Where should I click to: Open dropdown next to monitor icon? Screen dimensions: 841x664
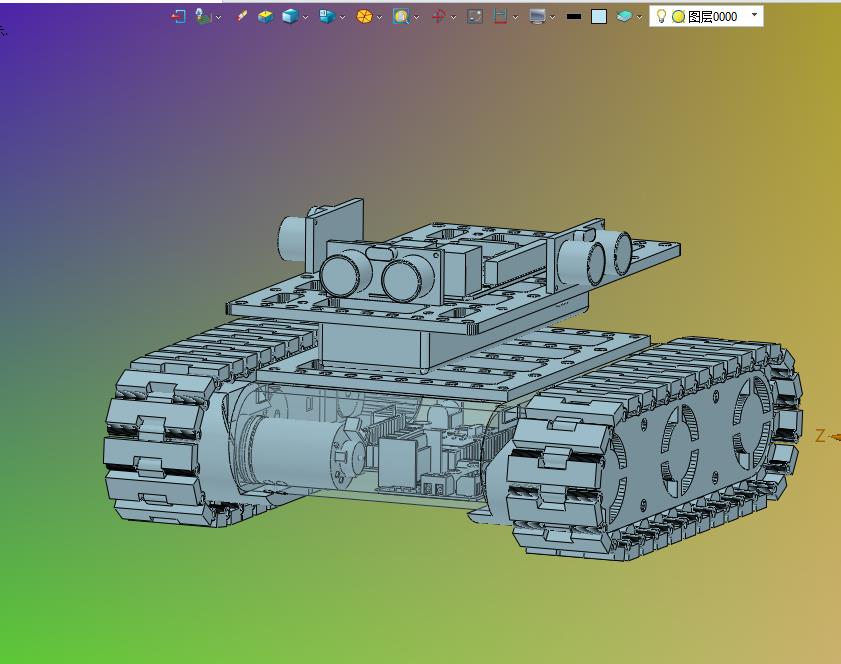552,17
